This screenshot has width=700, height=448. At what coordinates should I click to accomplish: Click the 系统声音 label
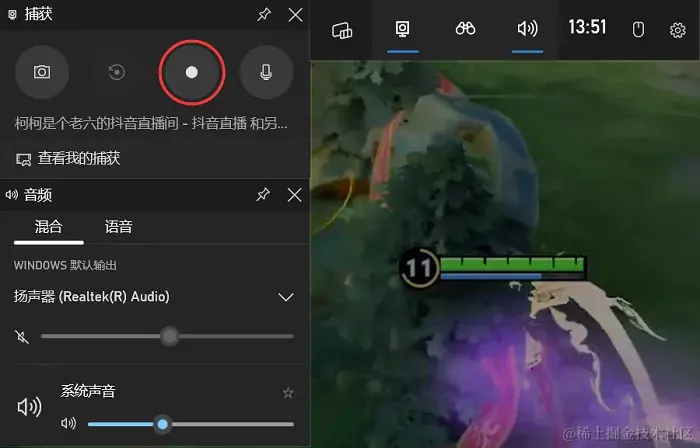tap(88, 391)
